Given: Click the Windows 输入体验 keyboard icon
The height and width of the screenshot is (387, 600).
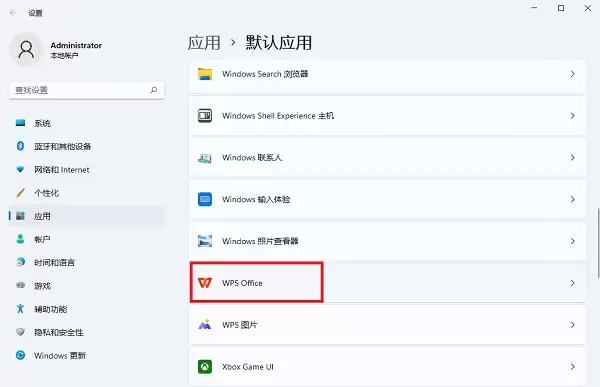Looking at the screenshot, I should [x=205, y=199].
